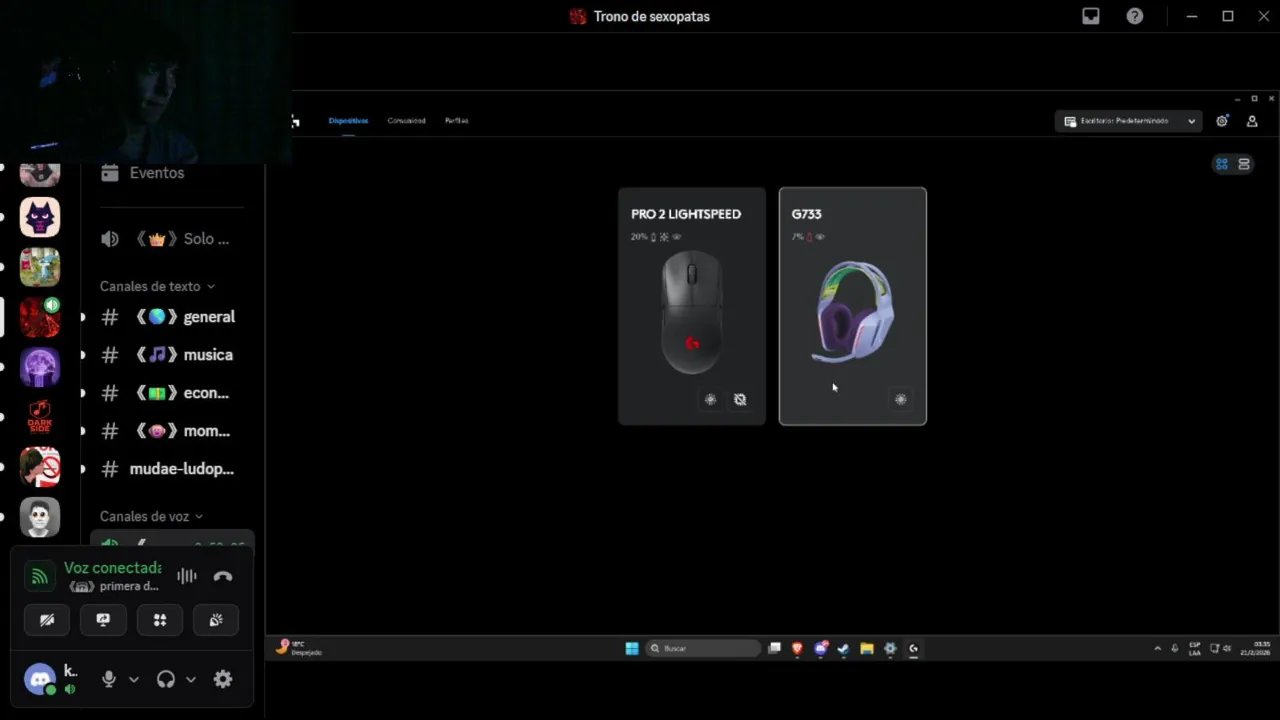Deafen audio with the headphones icon
Viewport: 1280px width, 720px height.
(166, 679)
